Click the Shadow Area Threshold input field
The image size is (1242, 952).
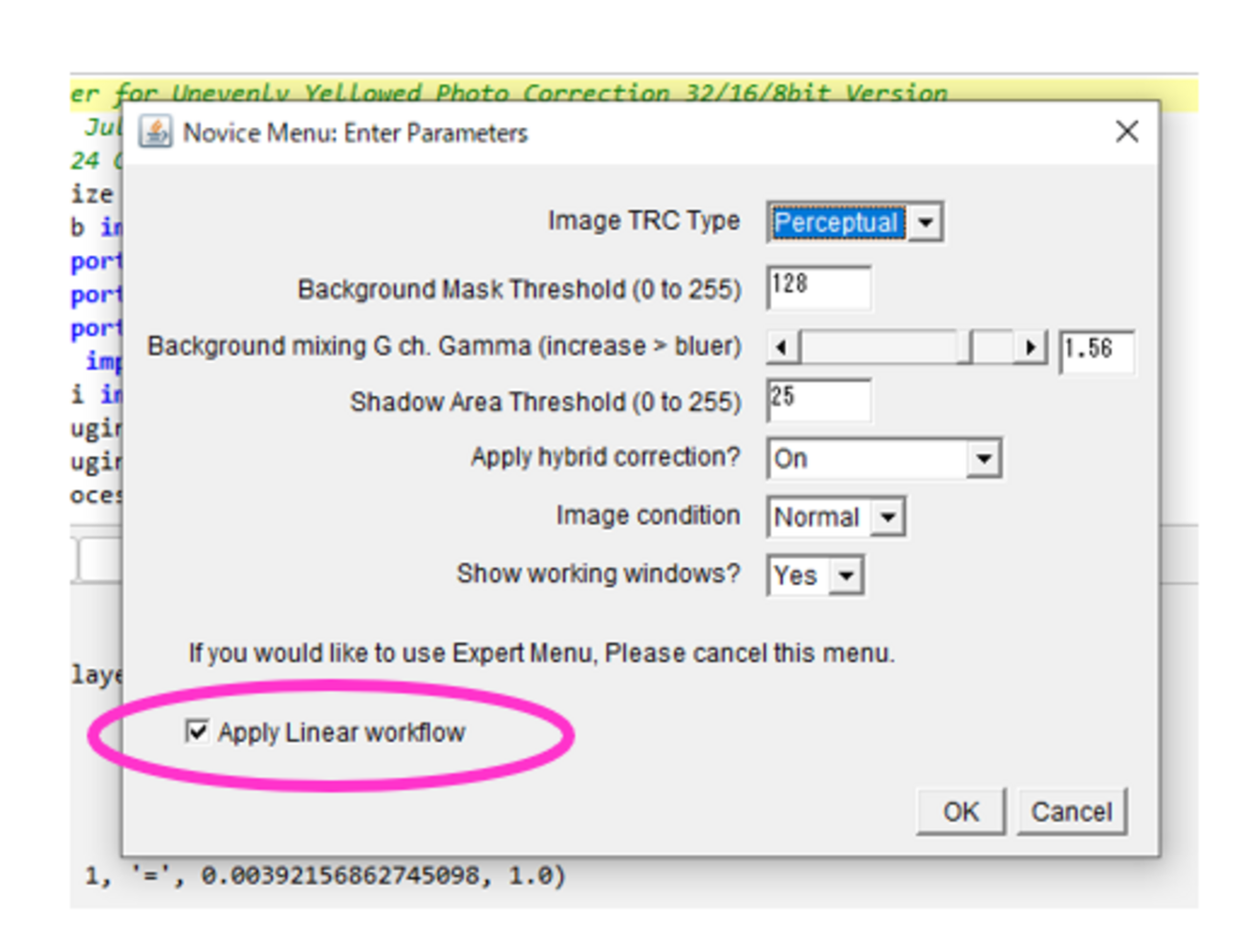tap(818, 400)
